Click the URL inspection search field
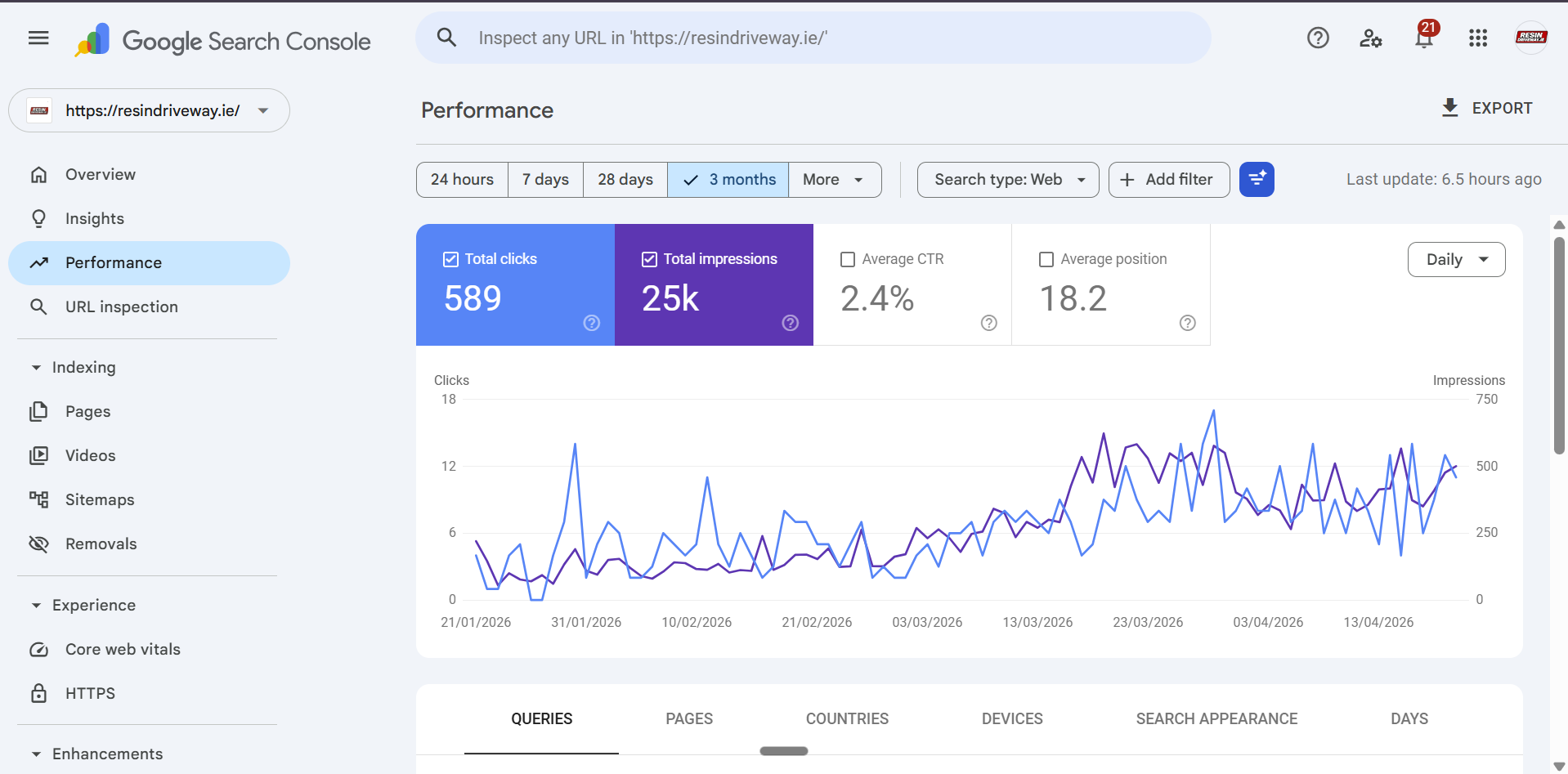The height and width of the screenshot is (774, 1568). [x=813, y=38]
